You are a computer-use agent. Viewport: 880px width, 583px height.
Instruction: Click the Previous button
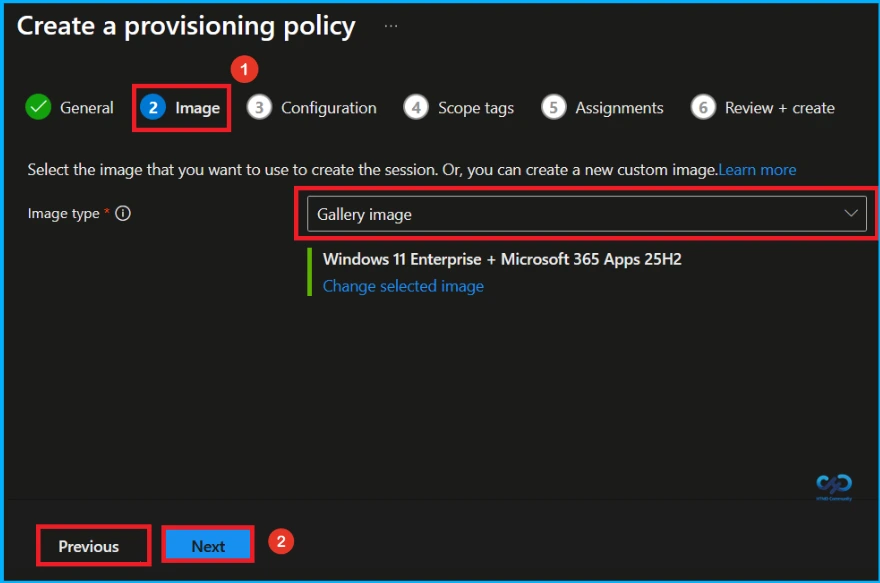coord(92,546)
